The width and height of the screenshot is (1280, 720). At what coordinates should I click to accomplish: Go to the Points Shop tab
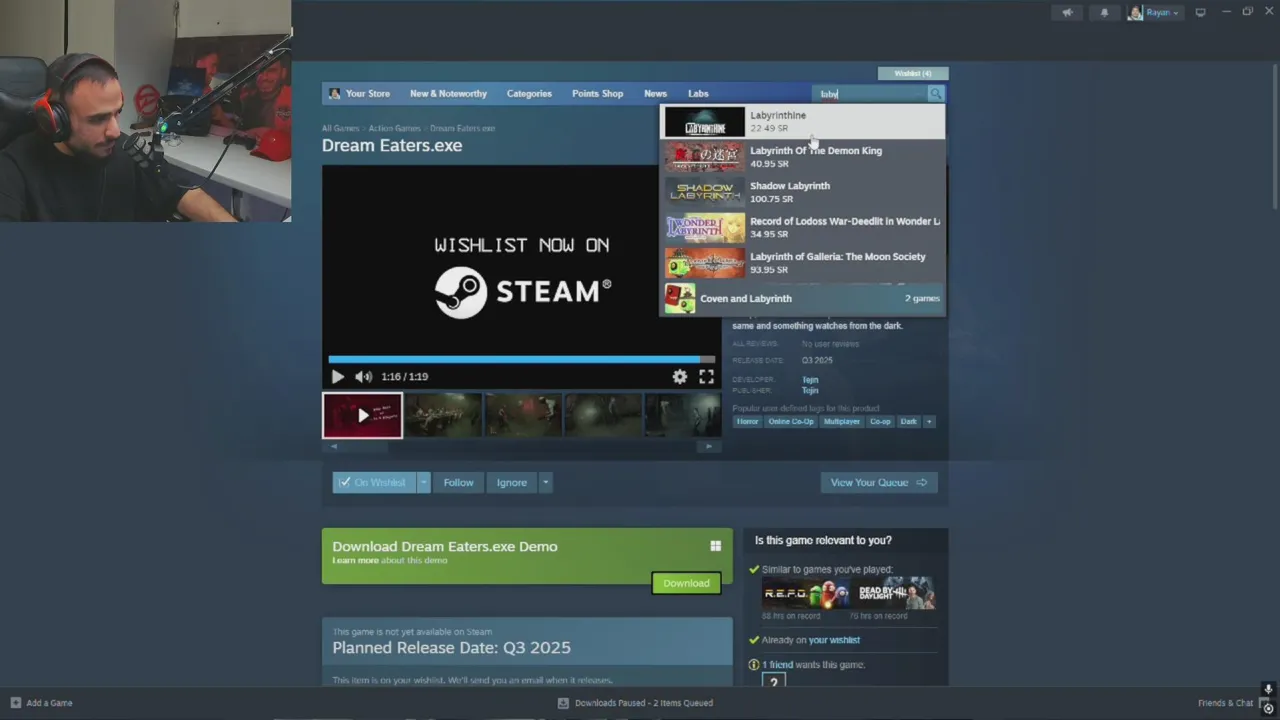coord(597,94)
